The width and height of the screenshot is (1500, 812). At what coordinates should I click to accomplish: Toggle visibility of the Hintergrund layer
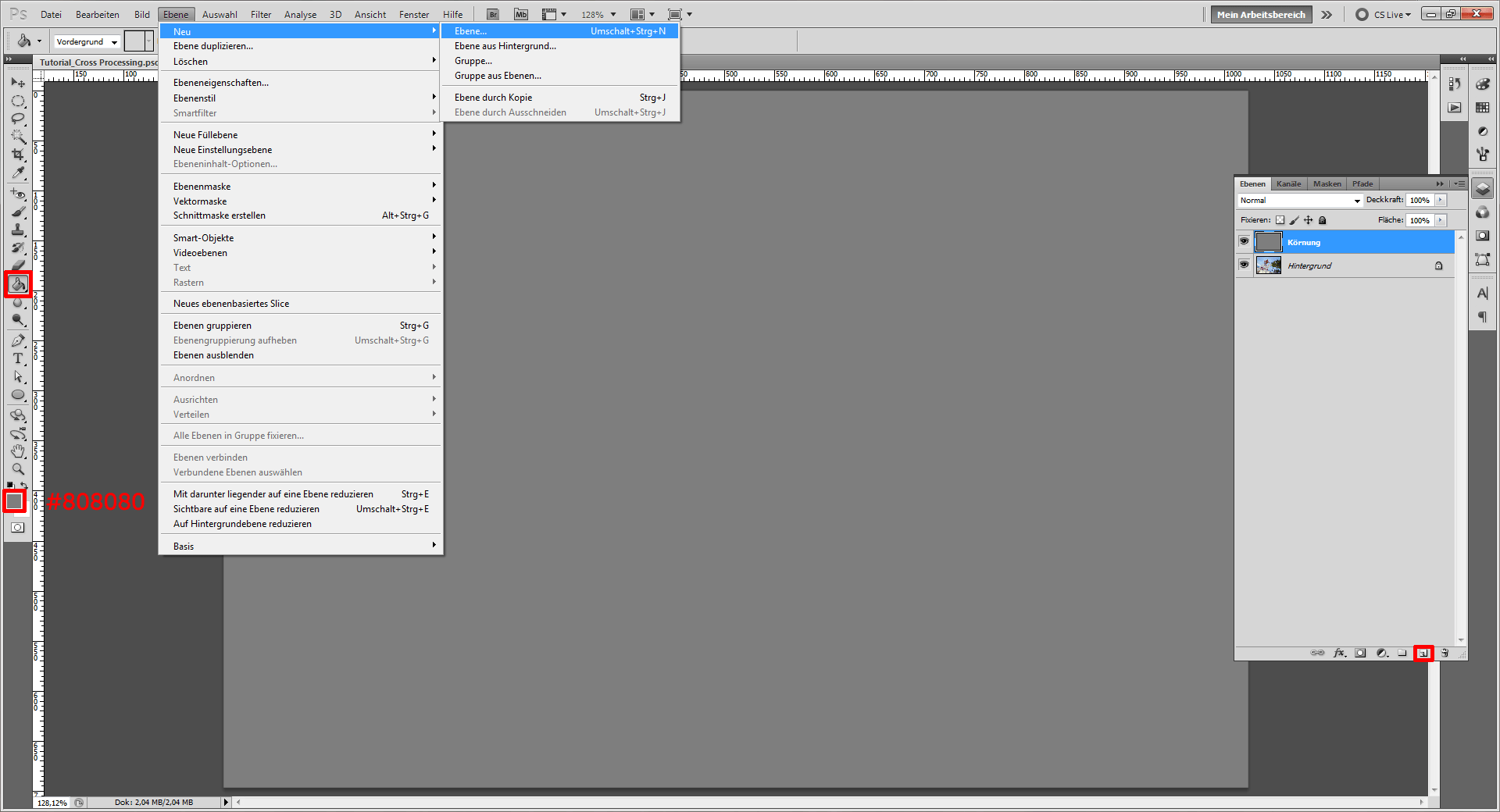tap(1244, 265)
